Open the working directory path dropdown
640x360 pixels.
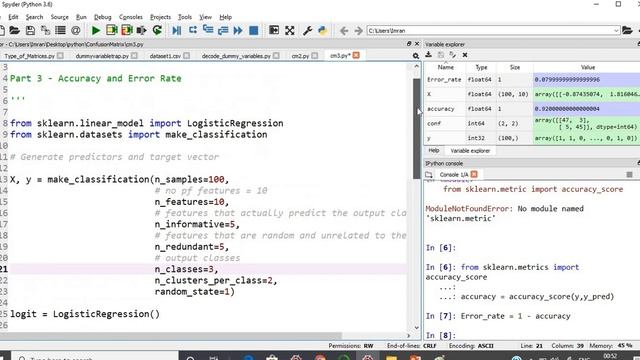(616, 31)
